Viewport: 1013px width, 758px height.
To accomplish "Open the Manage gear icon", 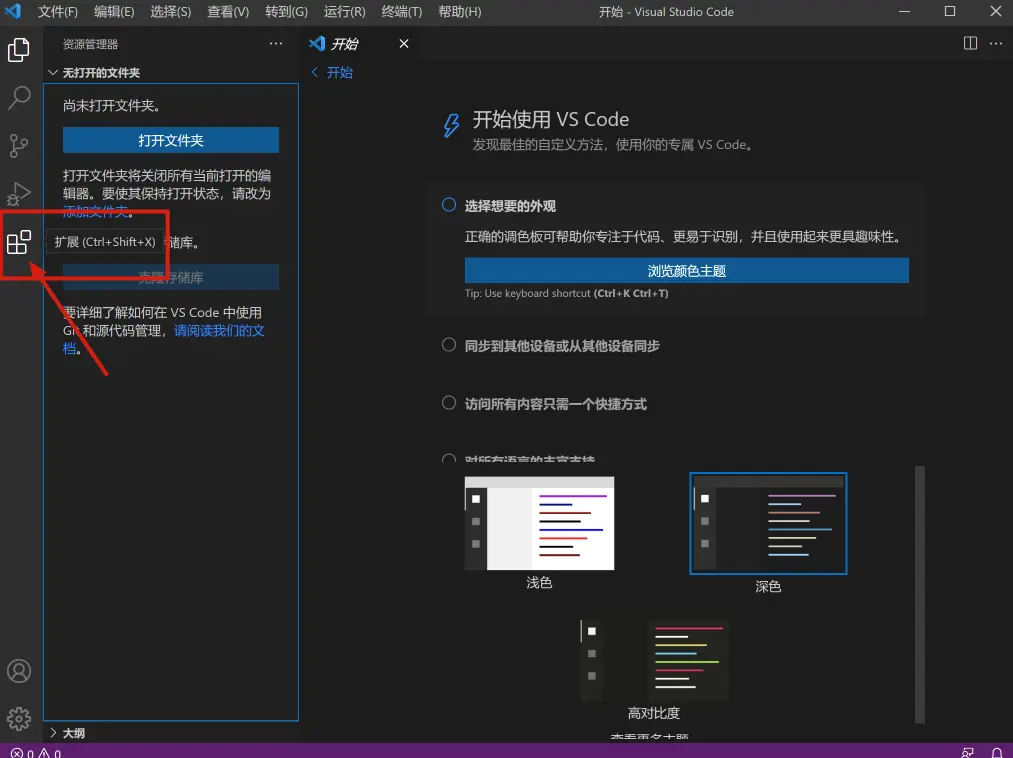I will (19, 719).
